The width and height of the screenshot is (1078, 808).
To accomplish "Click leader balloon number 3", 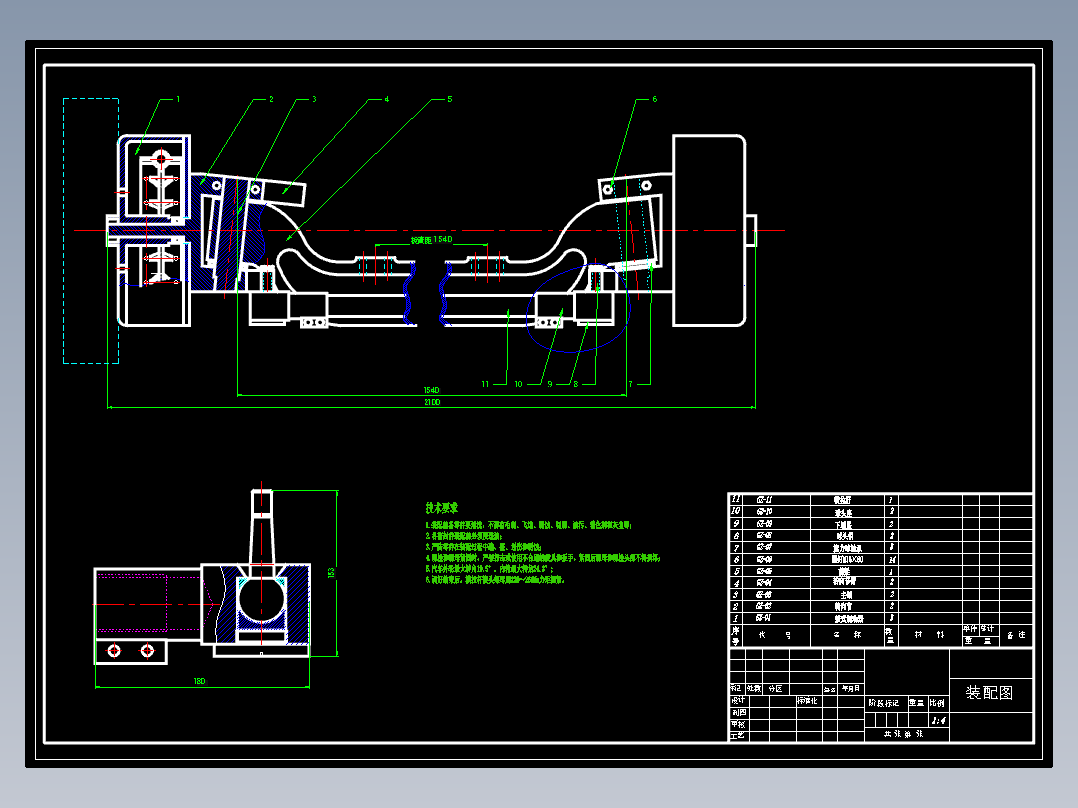I will (314, 99).
